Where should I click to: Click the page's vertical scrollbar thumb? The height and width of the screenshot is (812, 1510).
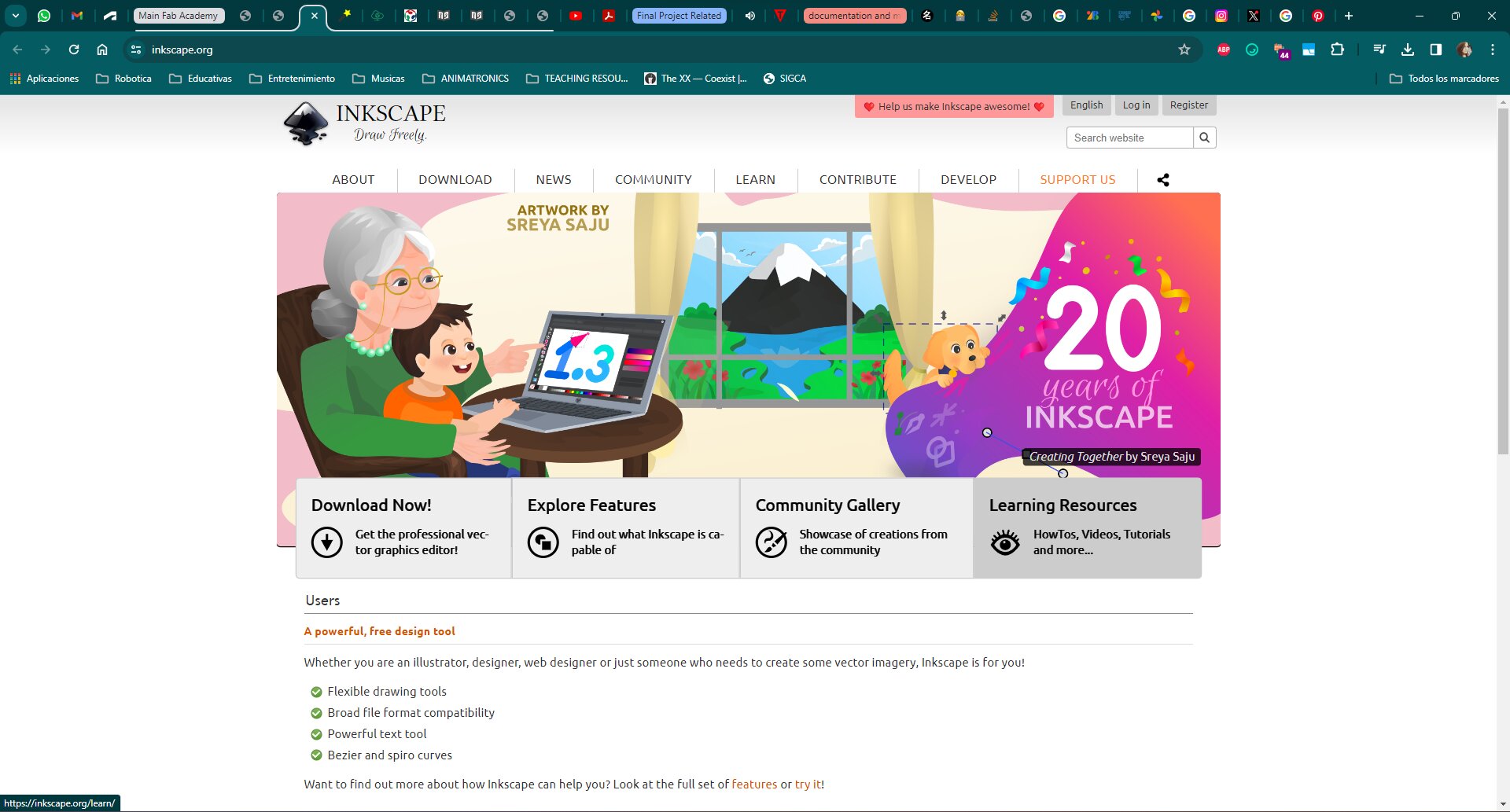coord(1503,281)
